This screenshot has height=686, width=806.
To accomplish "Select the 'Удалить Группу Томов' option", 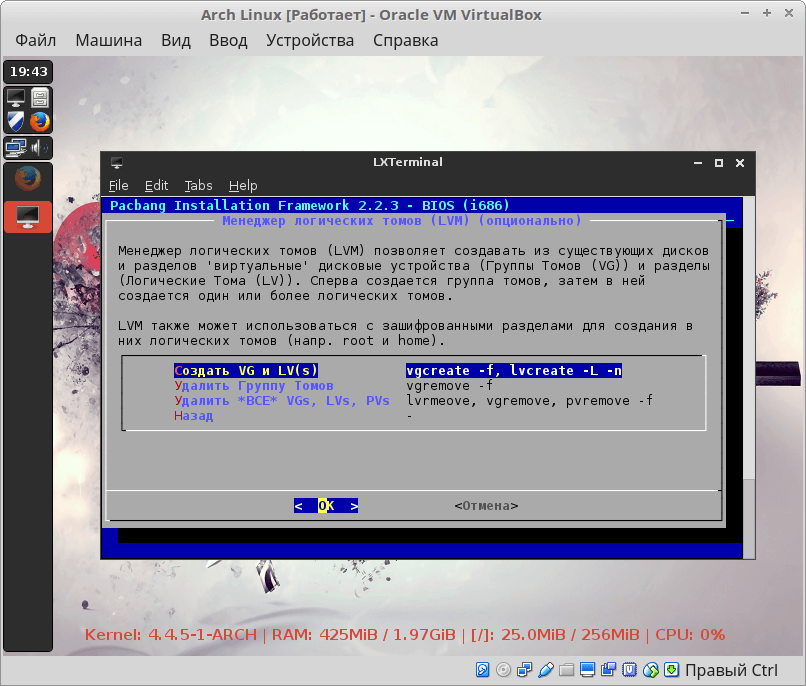I will [253, 385].
